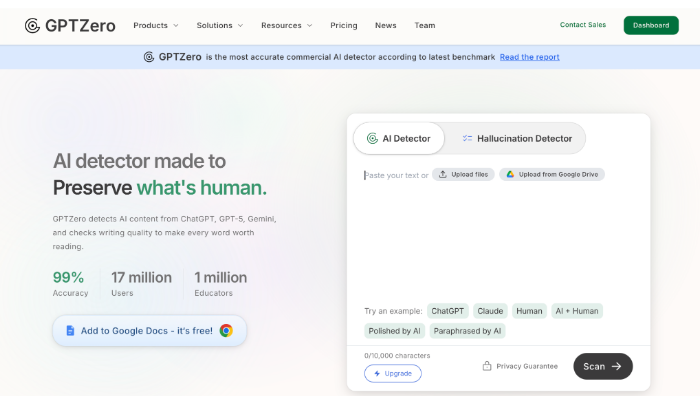Viewport: 700px width, 402px height.
Task: Try the AI + Human example
Action: [x=577, y=311]
